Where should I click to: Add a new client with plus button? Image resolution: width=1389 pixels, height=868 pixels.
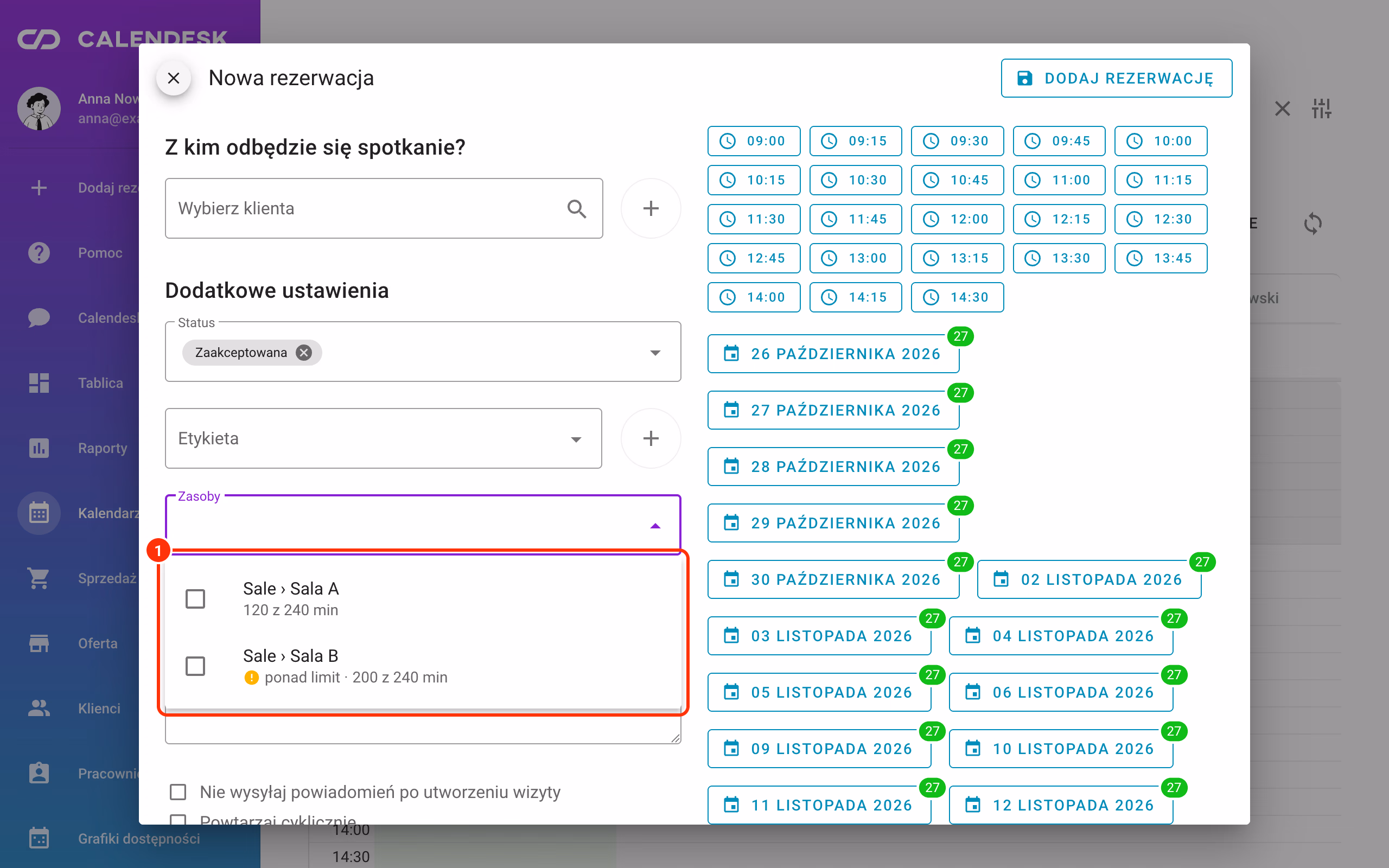651,208
